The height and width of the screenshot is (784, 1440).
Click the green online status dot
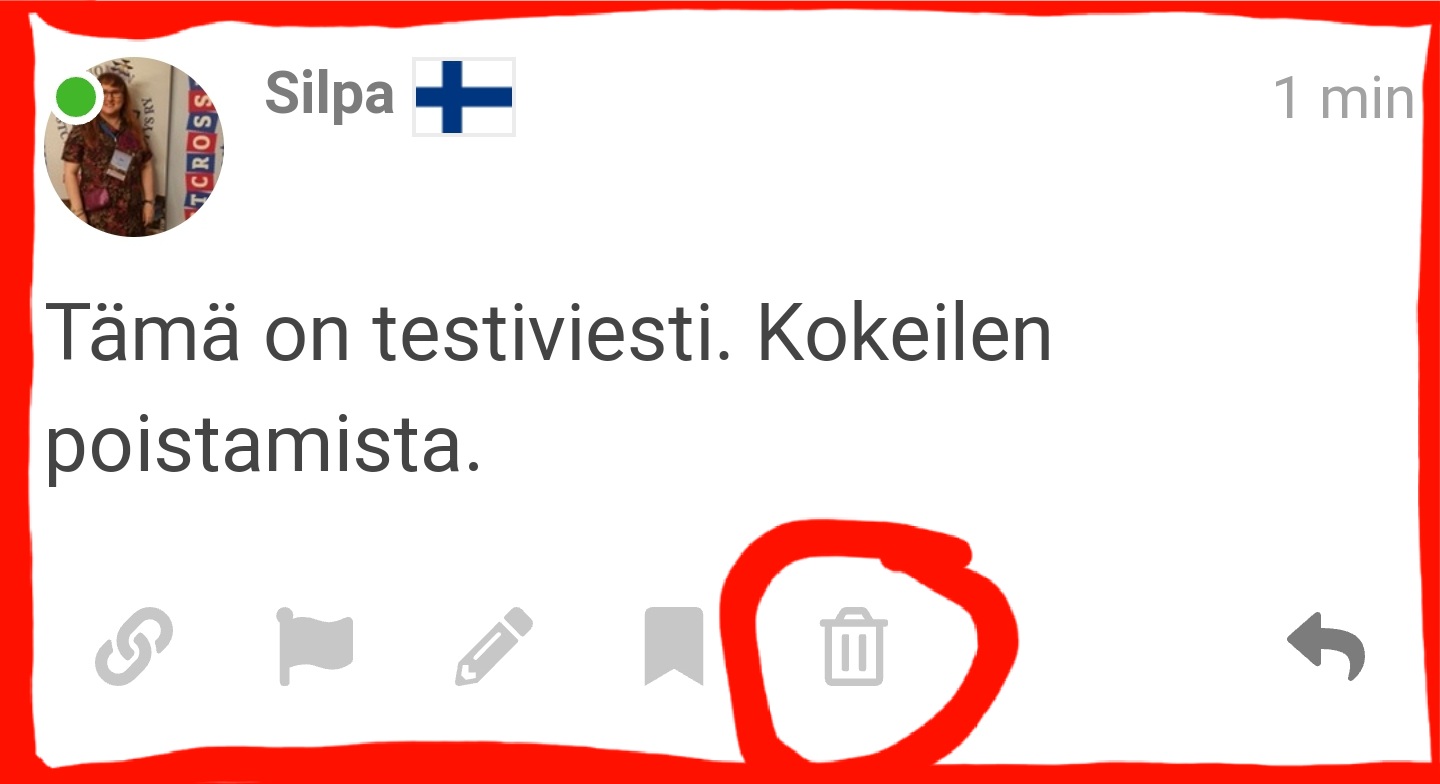76,98
